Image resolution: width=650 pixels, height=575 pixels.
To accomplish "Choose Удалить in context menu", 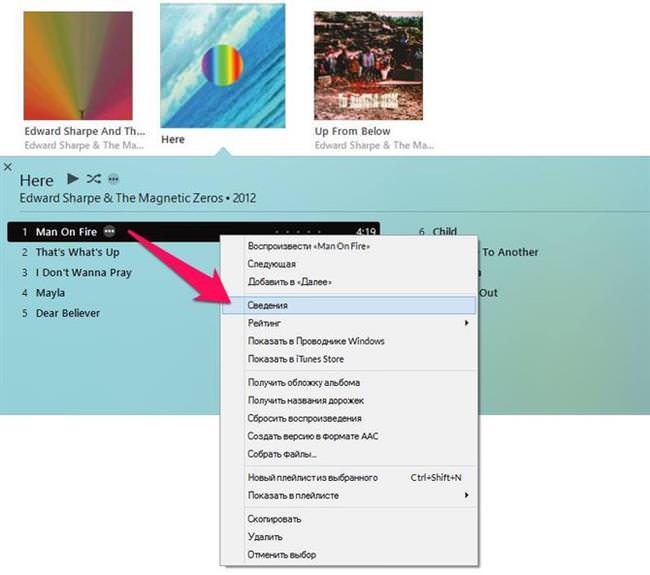I will coord(349,536).
